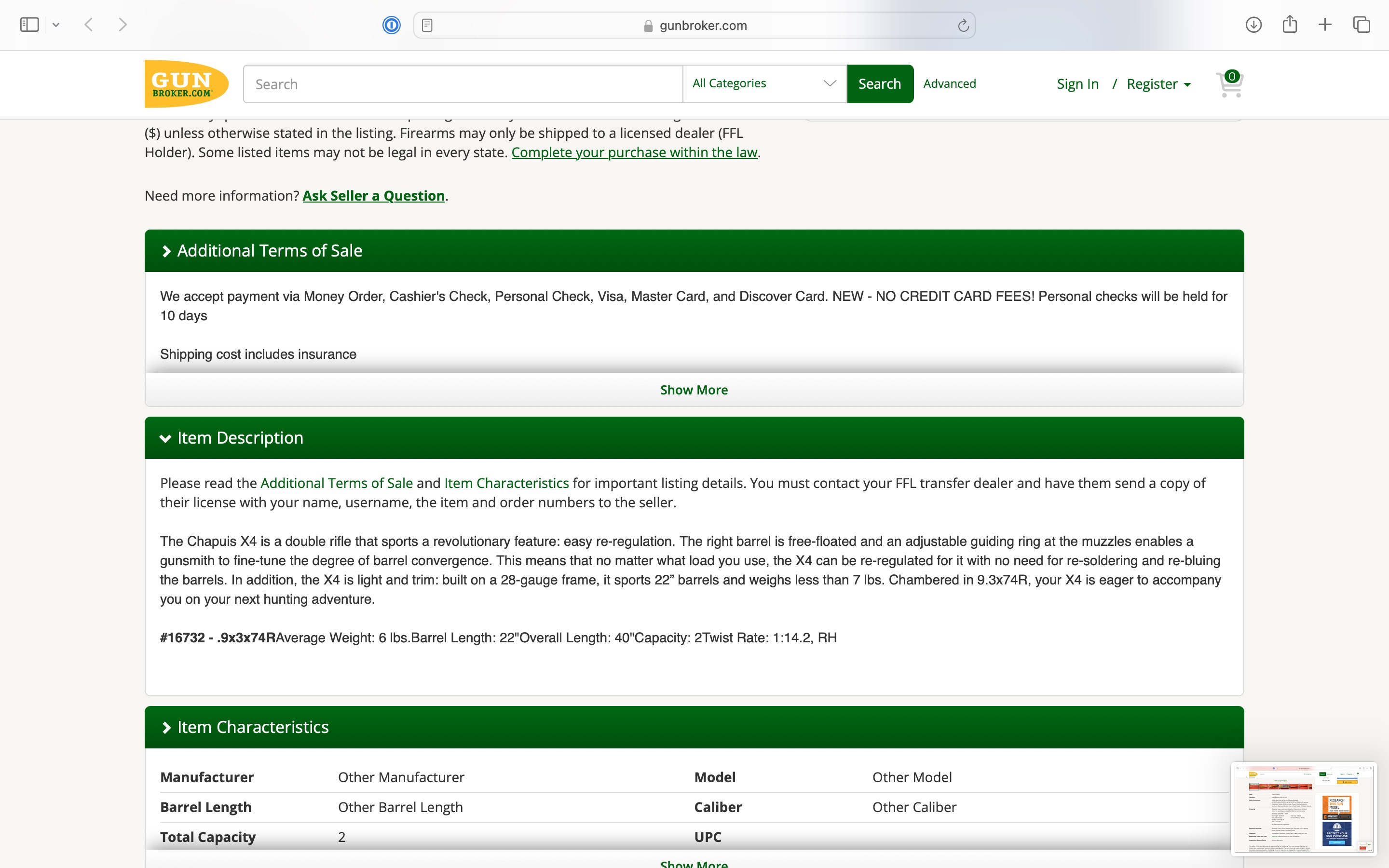This screenshot has width=1389, height=868.
Task: Open the All Categories dropdown
Action: coord(764,84)
